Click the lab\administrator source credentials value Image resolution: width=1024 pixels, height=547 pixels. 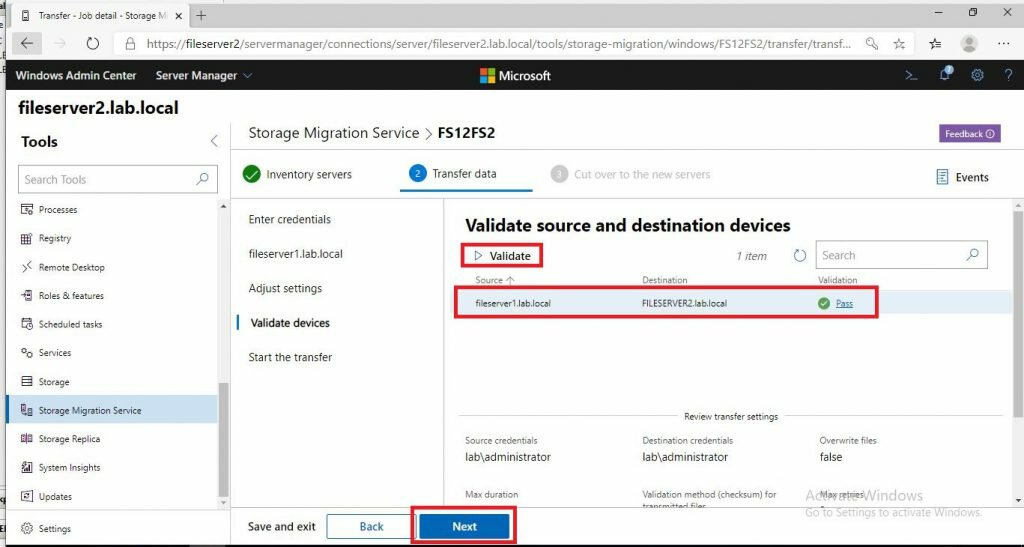click(x=507, y=457)
